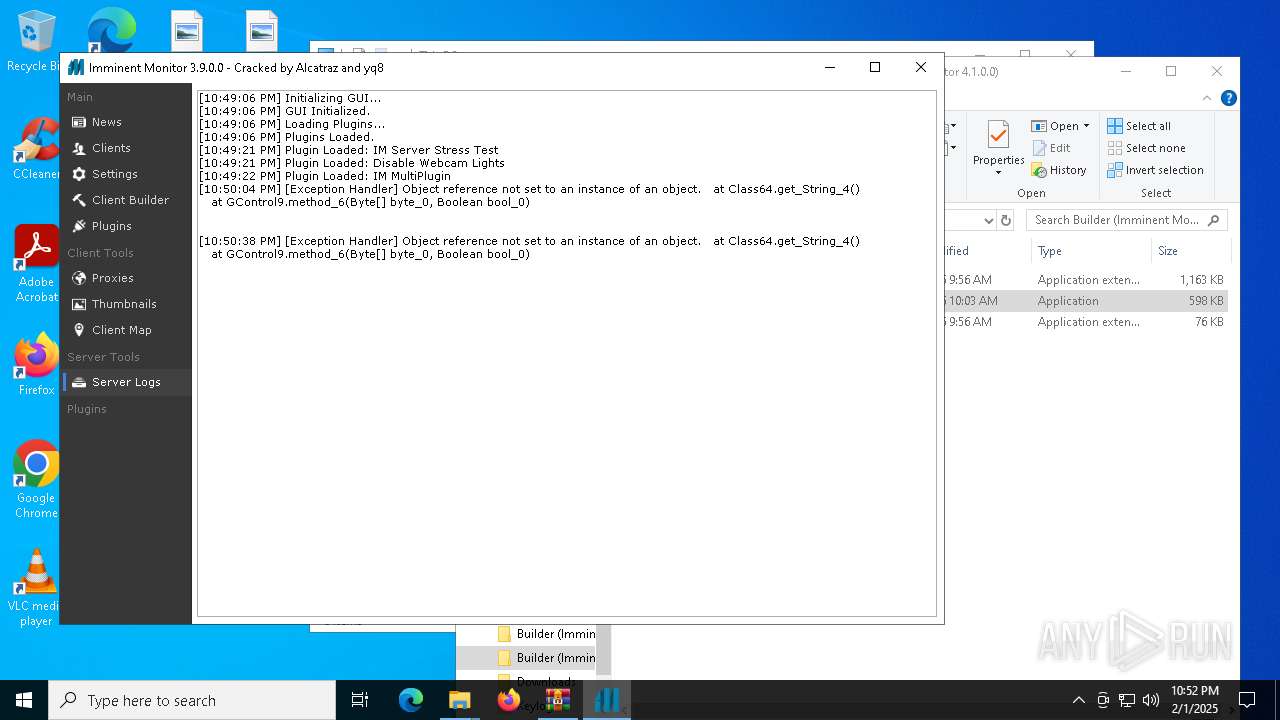
Task: Open the Recycle Bin desktop icon
Action: pyautogui.click(x=34, y=42)
